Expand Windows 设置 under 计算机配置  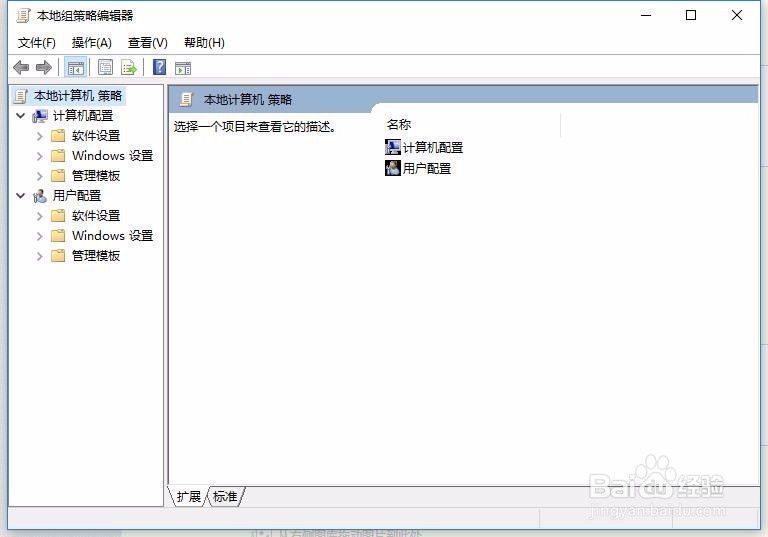[x=40, y=156]
